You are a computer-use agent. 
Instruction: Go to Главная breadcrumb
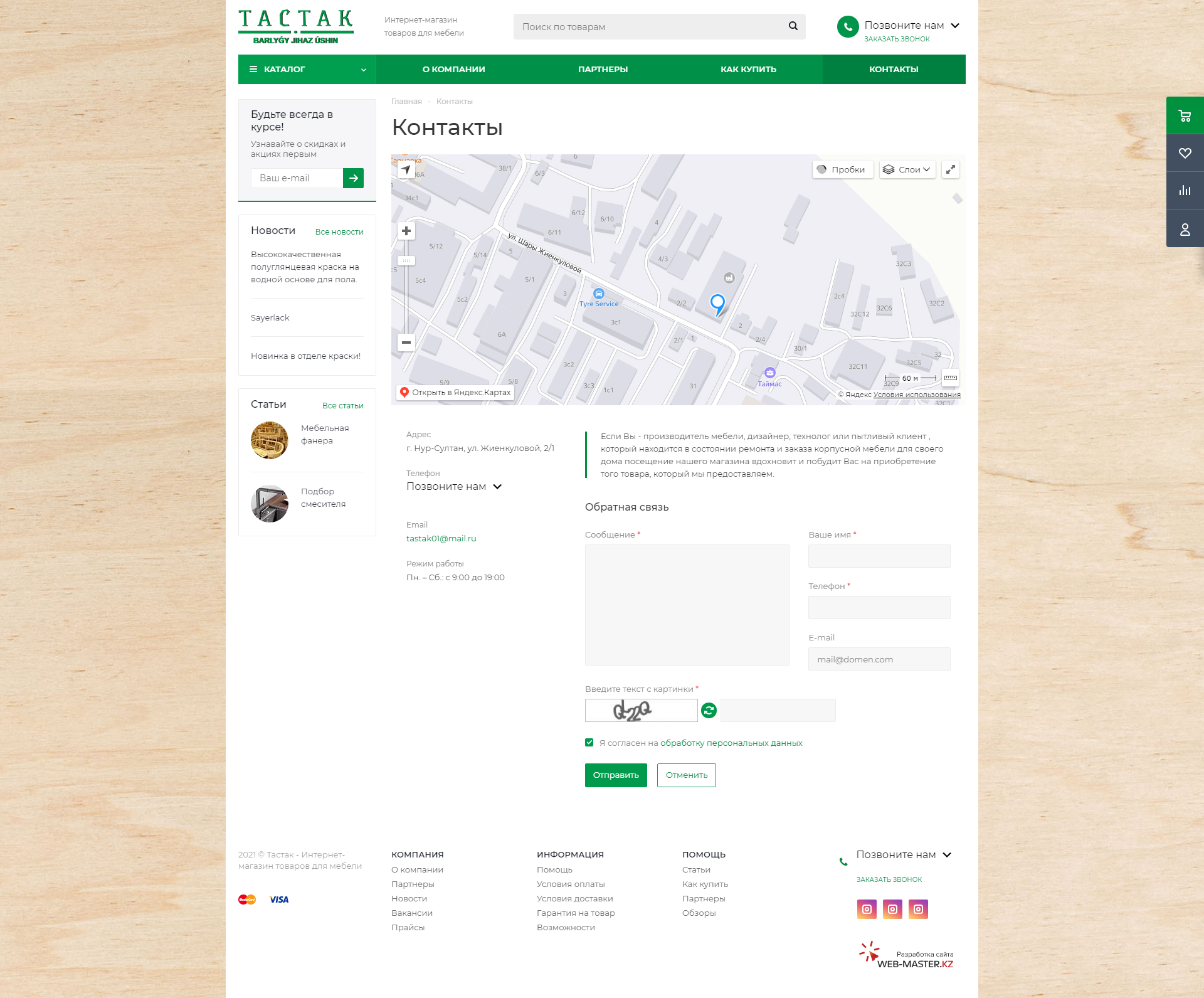(406, 102)
